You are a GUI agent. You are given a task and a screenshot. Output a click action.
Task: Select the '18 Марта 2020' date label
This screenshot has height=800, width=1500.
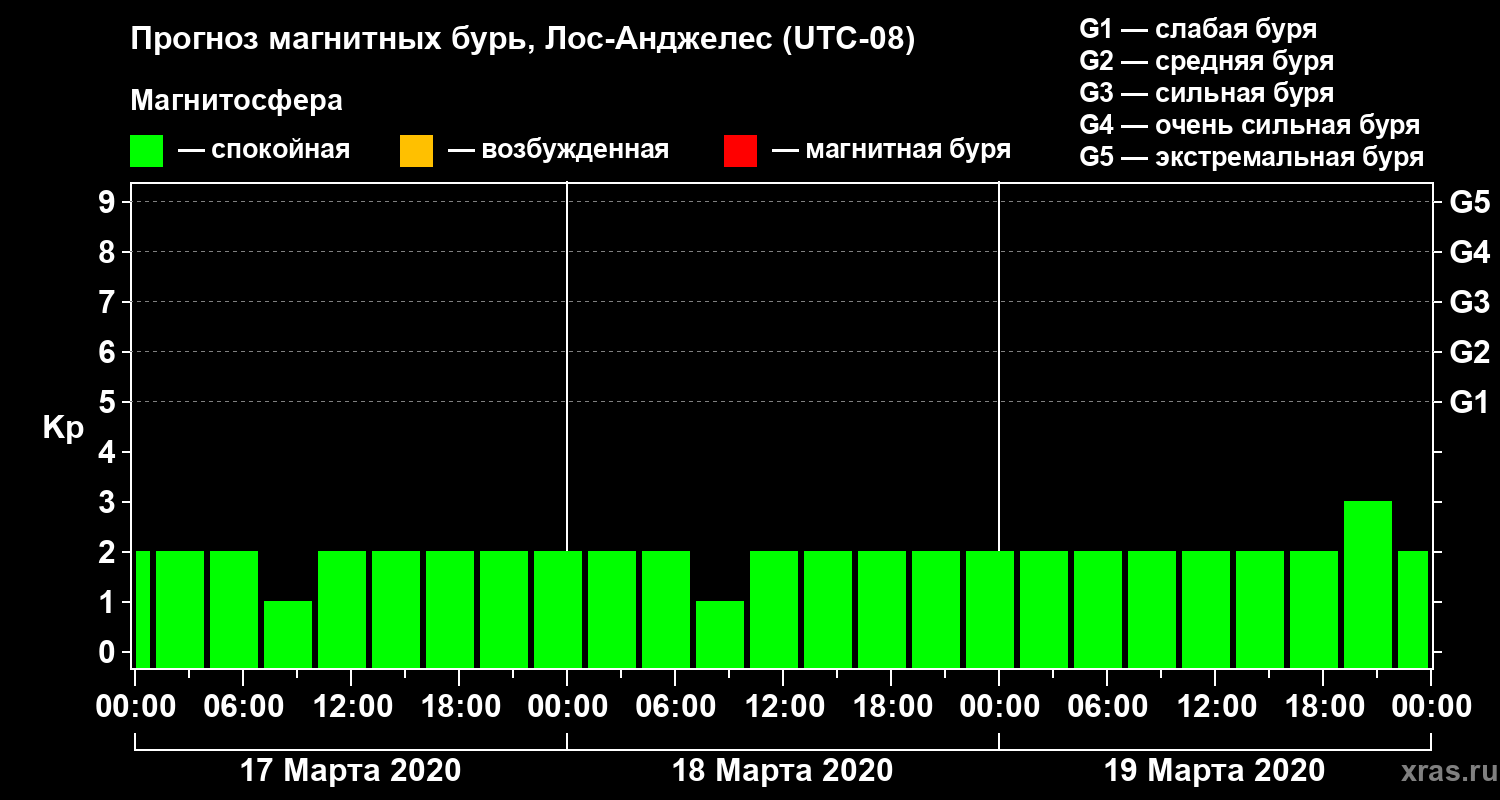click(x=783, y=771)
